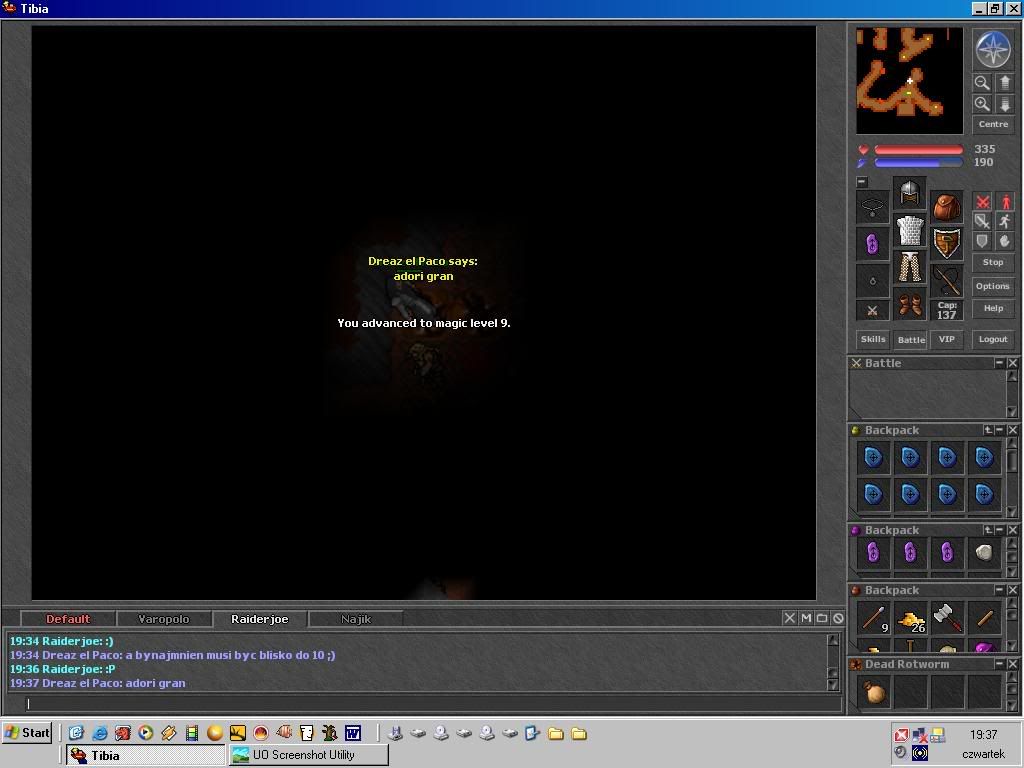Go up a level in the purple-rune Backpack
This screenshot has height=768, width=1024.
pos(988,530)
